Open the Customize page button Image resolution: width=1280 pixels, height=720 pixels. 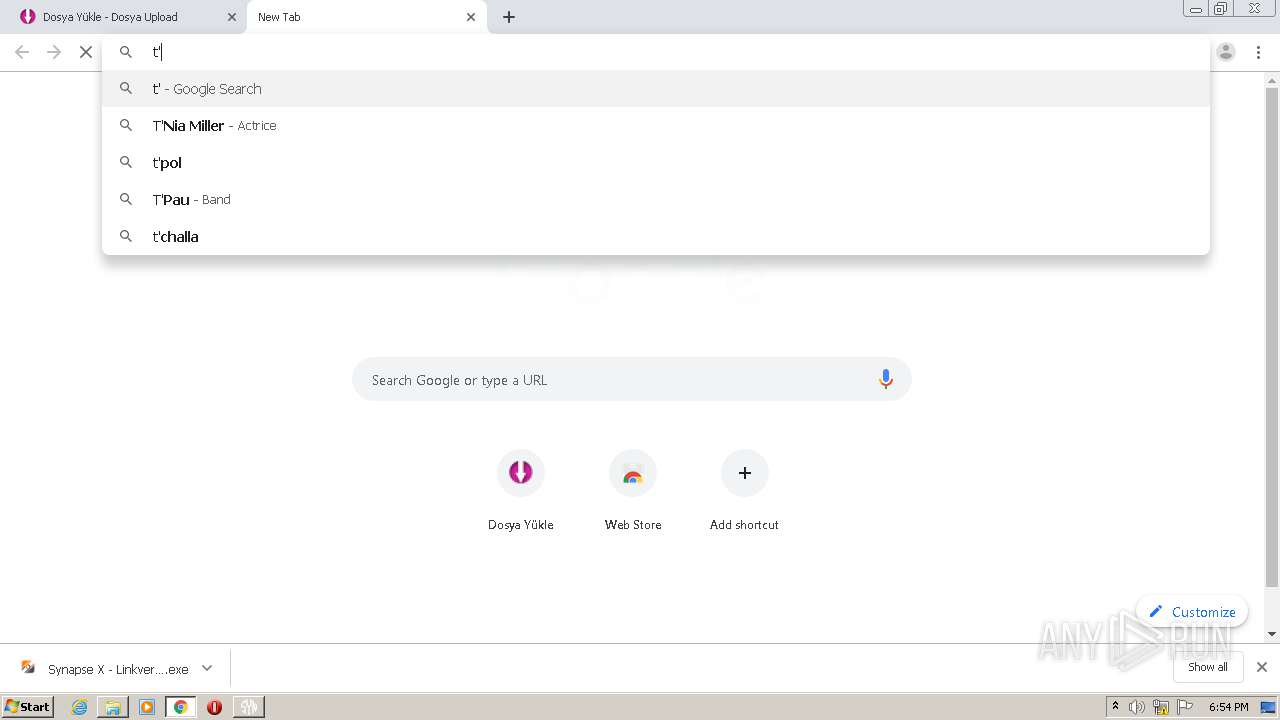pyautogui.click(x=1192, y=612)
